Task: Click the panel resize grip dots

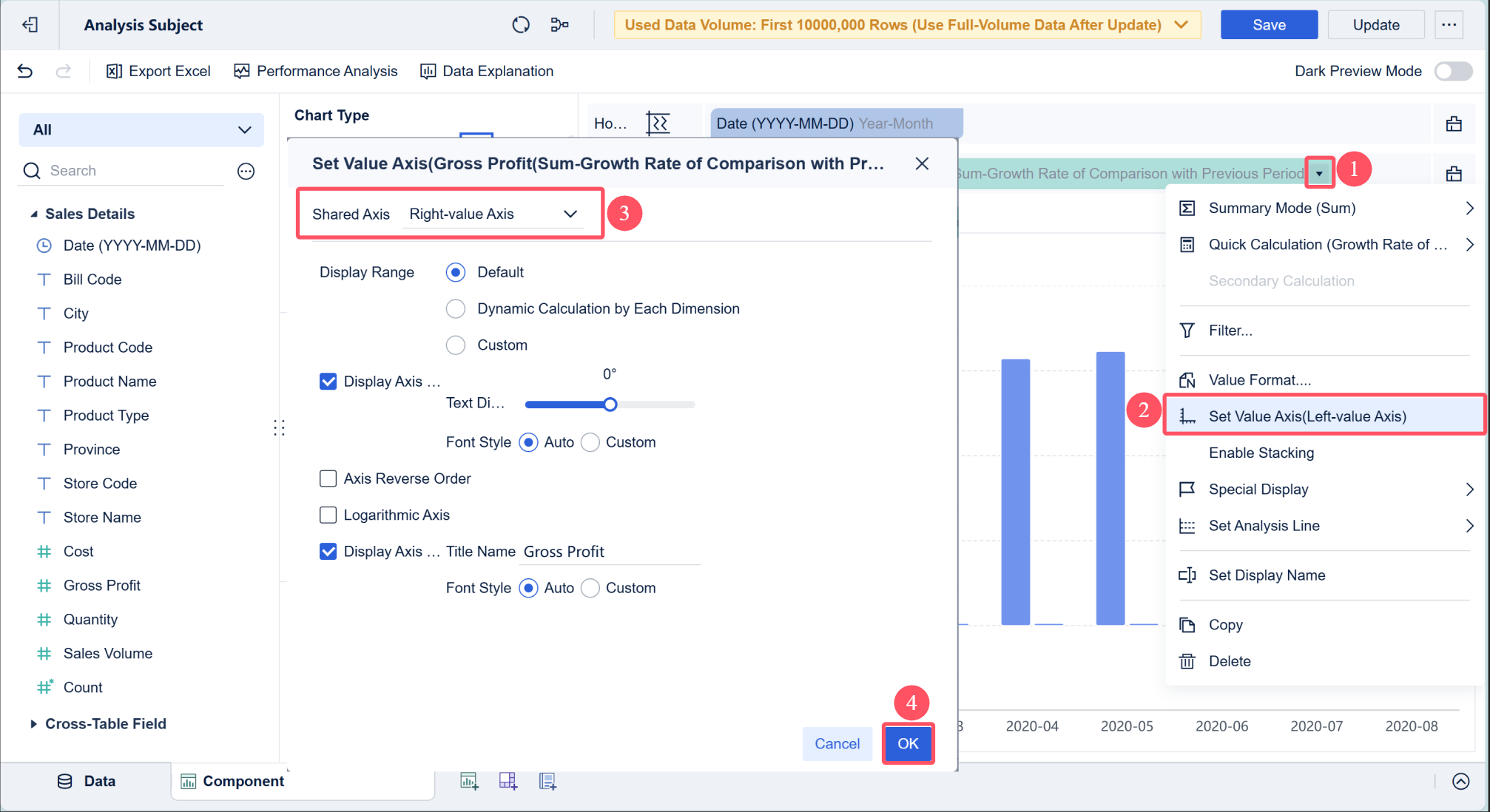Action: 279,427
